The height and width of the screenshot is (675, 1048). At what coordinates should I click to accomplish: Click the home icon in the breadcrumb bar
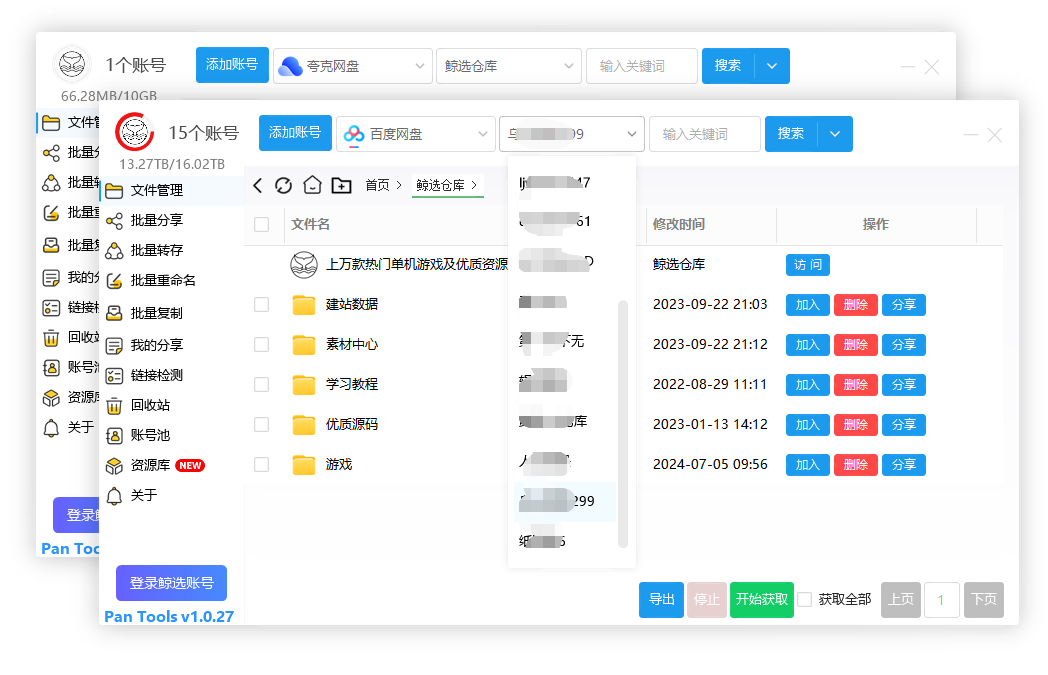pyautogui.click(x=313, y=185)
